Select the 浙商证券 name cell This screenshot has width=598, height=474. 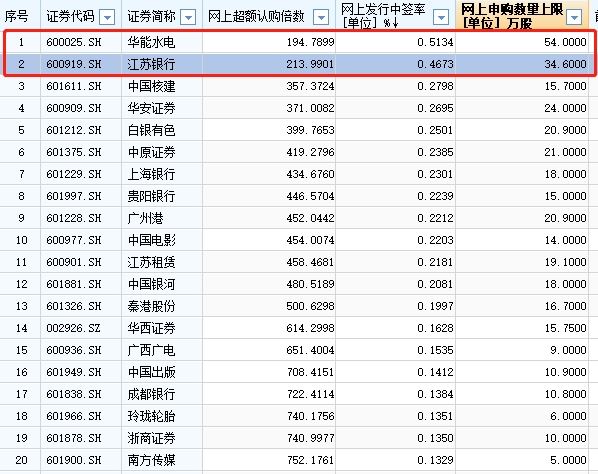pos(151,438)
